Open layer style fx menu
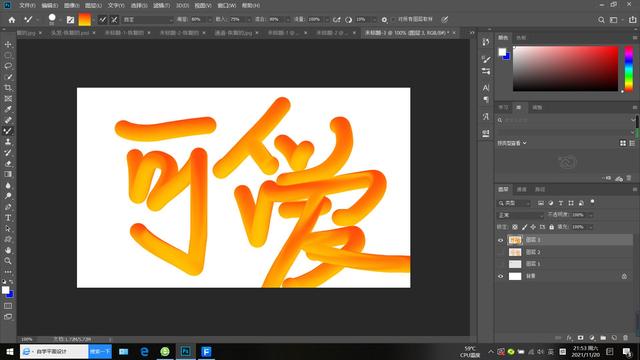The height and width of the screenshot is (360, 640). pyautogui.click(x=569, y=338)
